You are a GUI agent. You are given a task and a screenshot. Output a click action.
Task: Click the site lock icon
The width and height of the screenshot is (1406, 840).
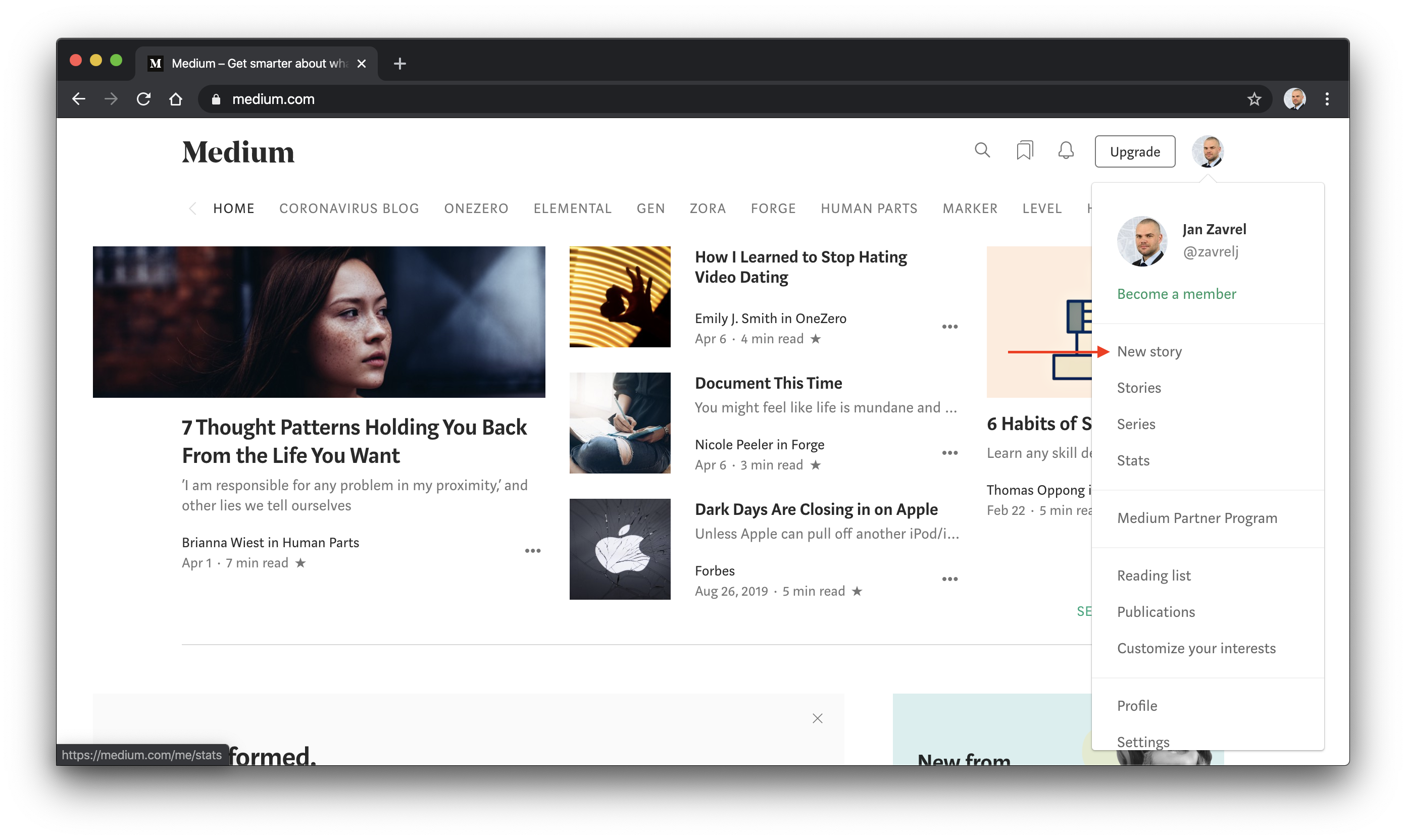point(216,99)
